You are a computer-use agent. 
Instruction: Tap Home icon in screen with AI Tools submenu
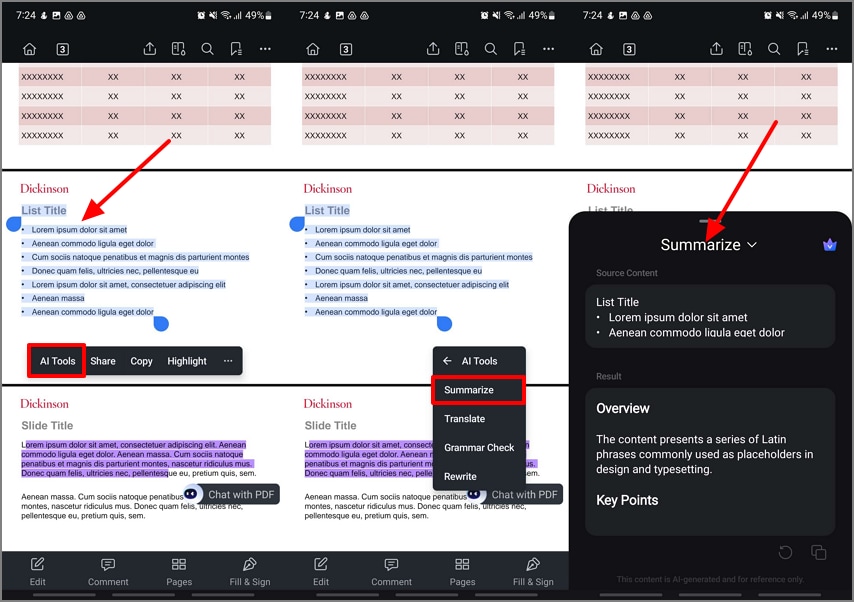tap(313, 50)
